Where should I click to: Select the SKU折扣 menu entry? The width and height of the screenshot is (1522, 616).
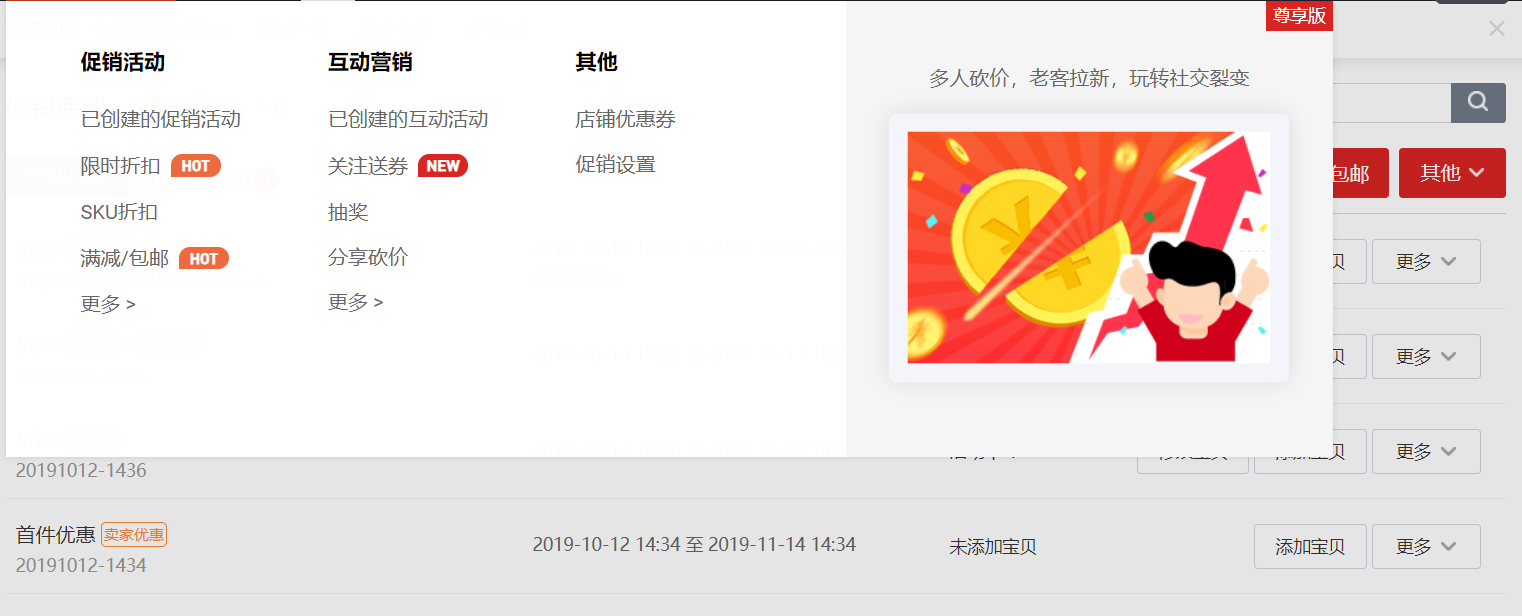119,212
